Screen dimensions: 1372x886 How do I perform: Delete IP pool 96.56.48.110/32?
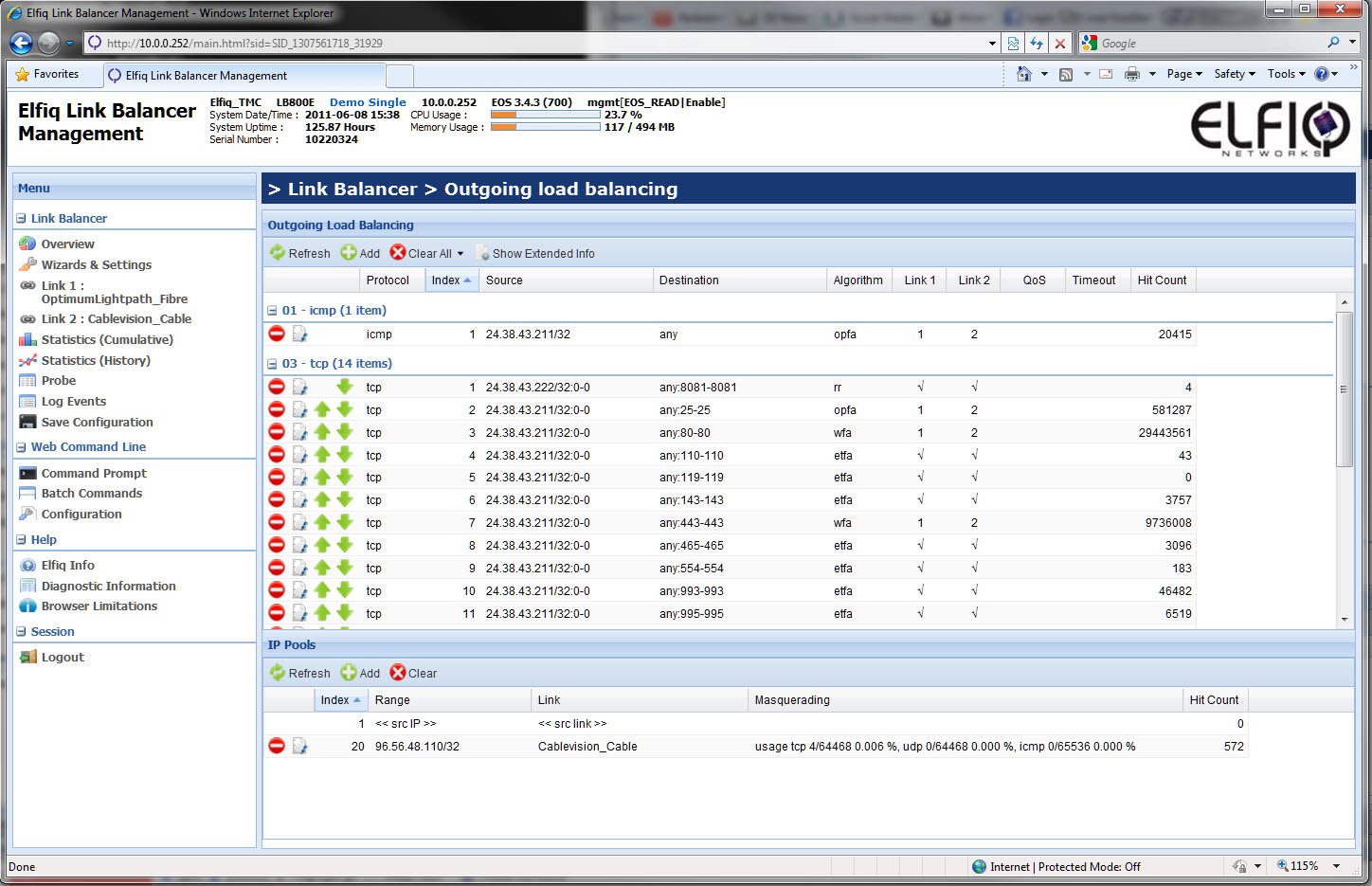tap(277, 746)
